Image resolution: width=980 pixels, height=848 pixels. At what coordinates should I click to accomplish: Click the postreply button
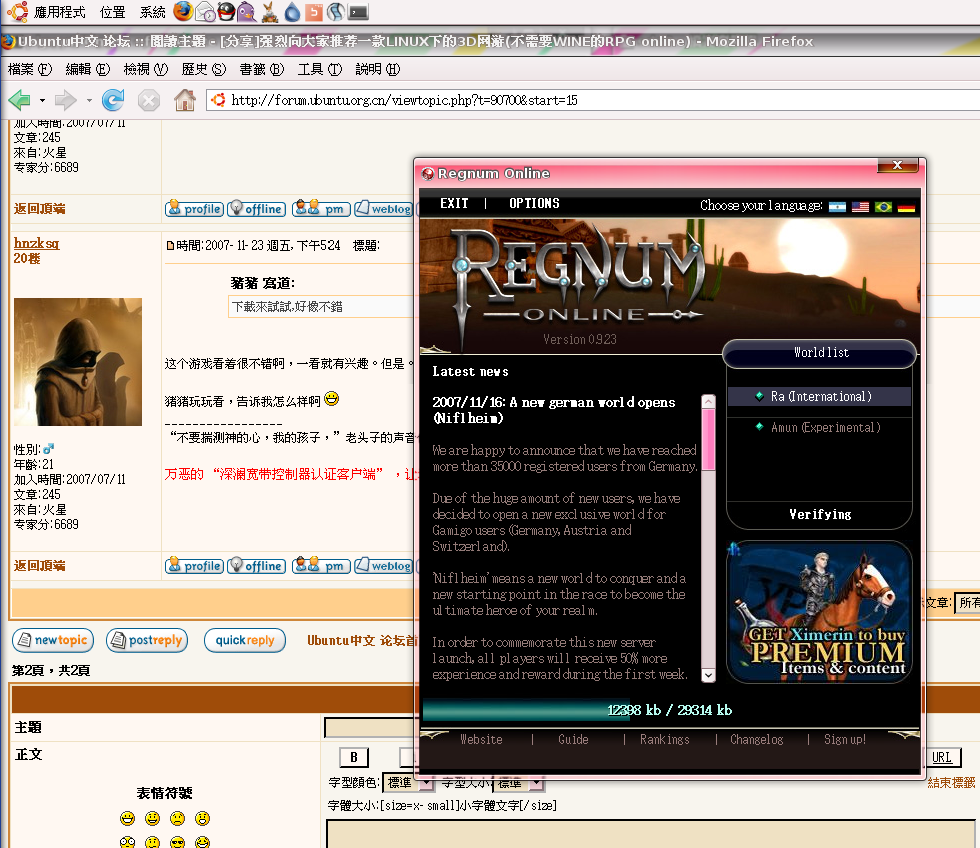[x=147, y=640]
